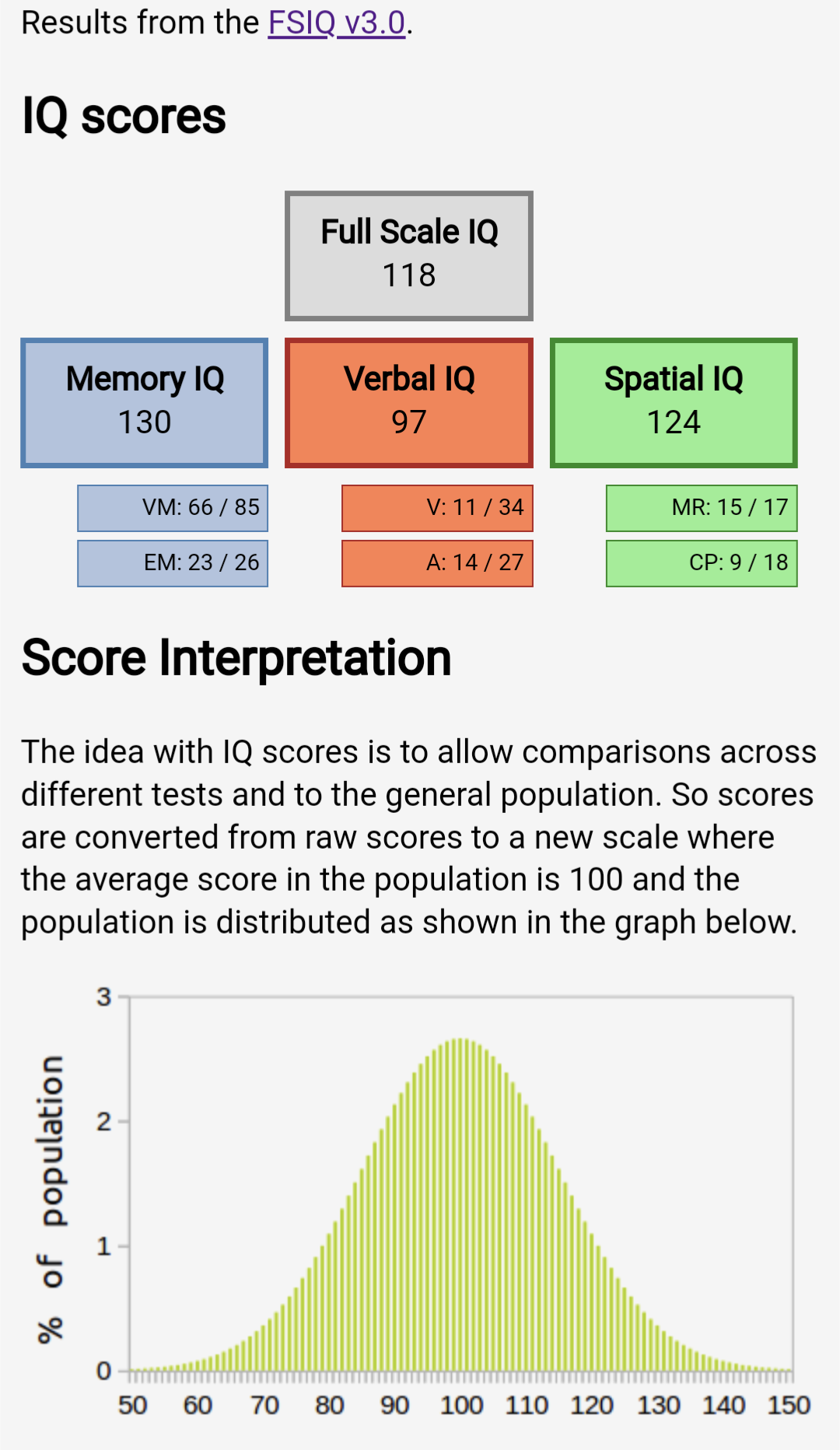The width and height of the screenshot is (840, 1450).
Task: Click the gray Full Scale IQ box
Action: tap(409, 255)
